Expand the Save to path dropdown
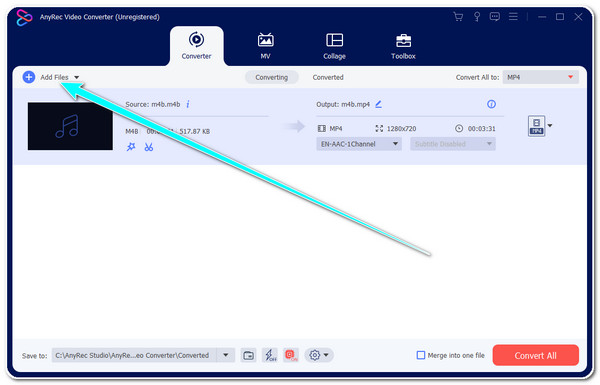Image resolution: width=600 pixels, height=385 pixels. click(226, 355)
